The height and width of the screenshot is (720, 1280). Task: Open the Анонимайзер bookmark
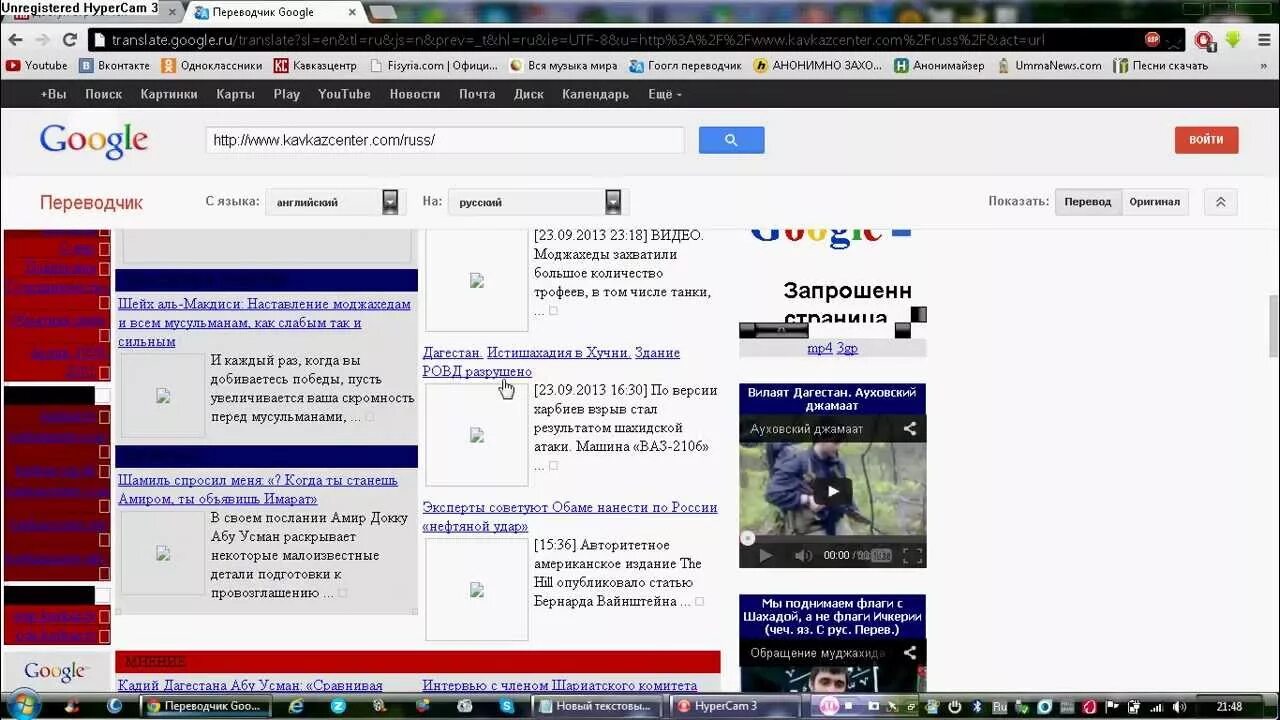click(x=939, y=66)
